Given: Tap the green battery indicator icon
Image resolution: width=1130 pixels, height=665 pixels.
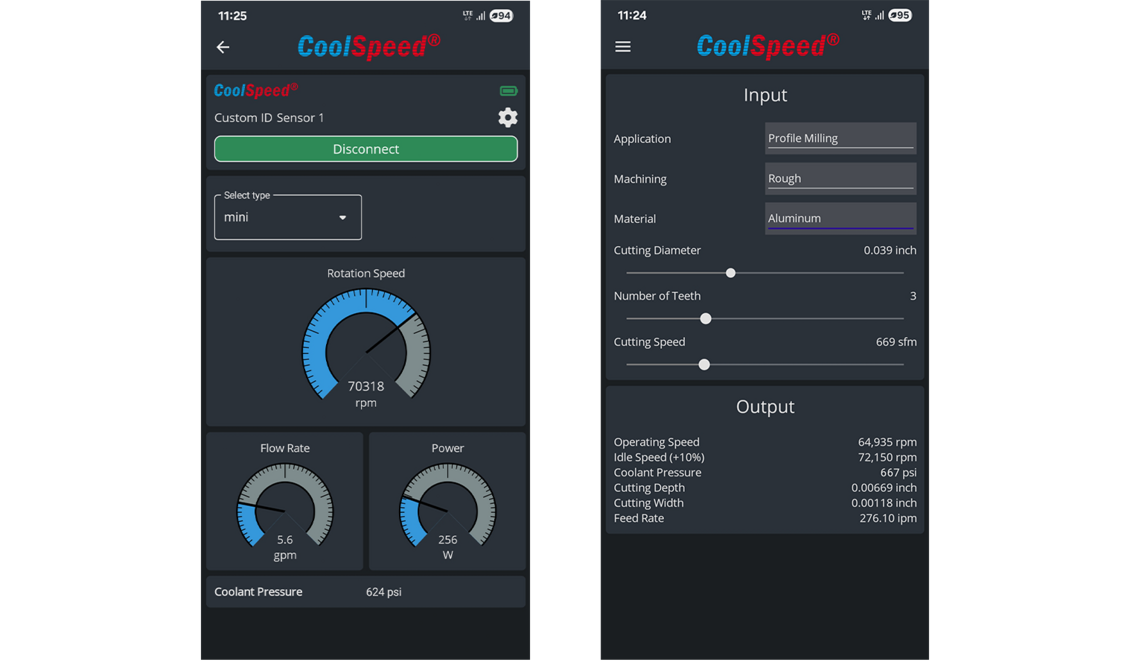Looking at the screenshot, I should click(x=508, y=91).
